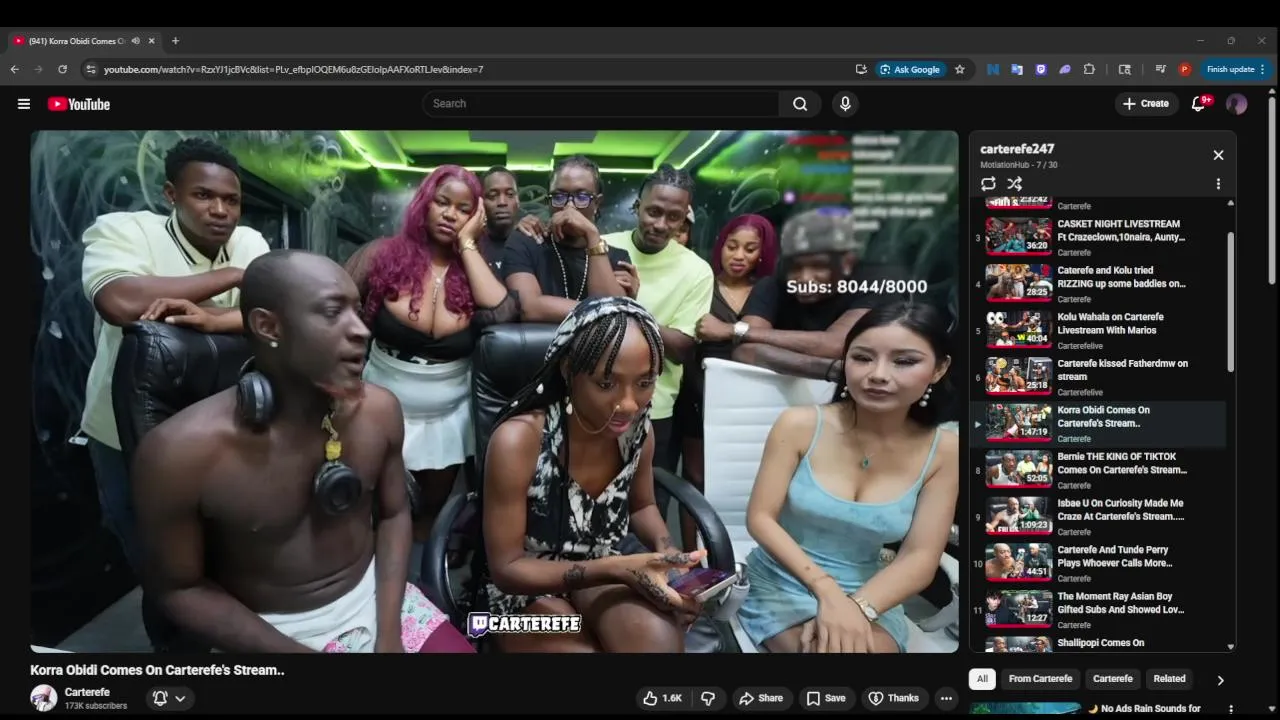The image size is (1280, 720).
Task: Click the translate extension icon
Action: coord(1017,69)
